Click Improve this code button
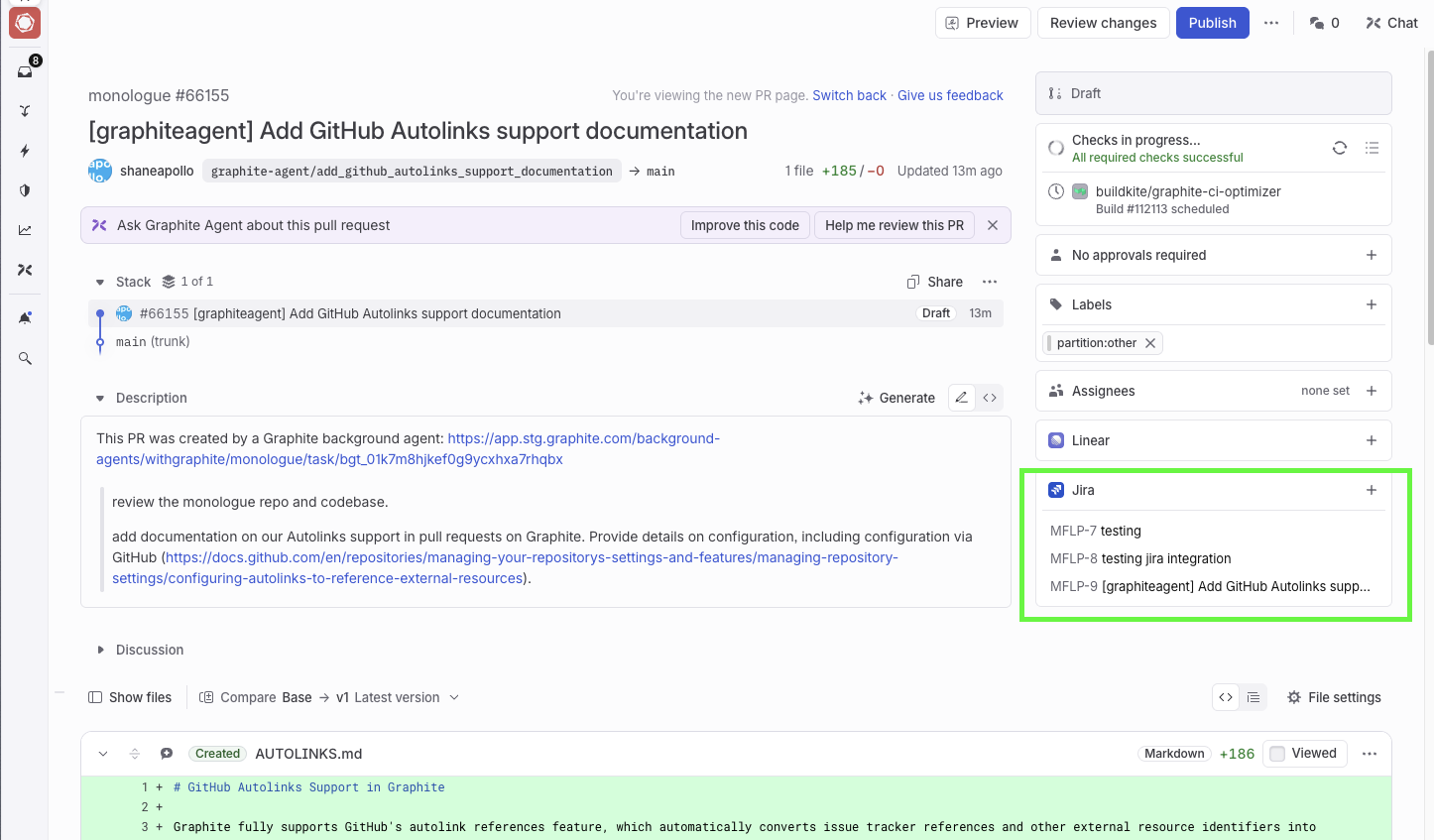Screen dimensions: 1434x840 [745, 225]
